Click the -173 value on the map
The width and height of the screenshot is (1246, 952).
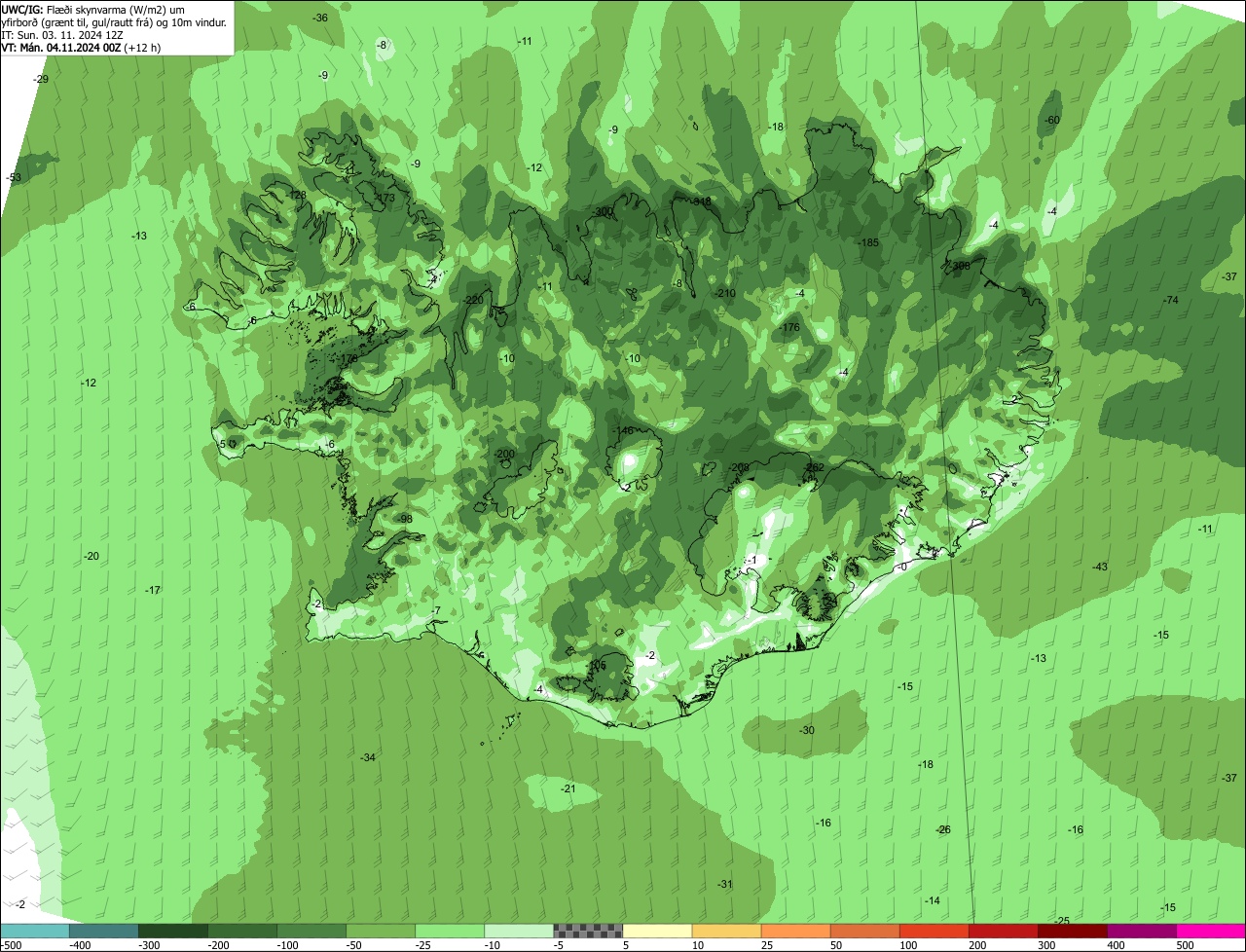(385, 199)
